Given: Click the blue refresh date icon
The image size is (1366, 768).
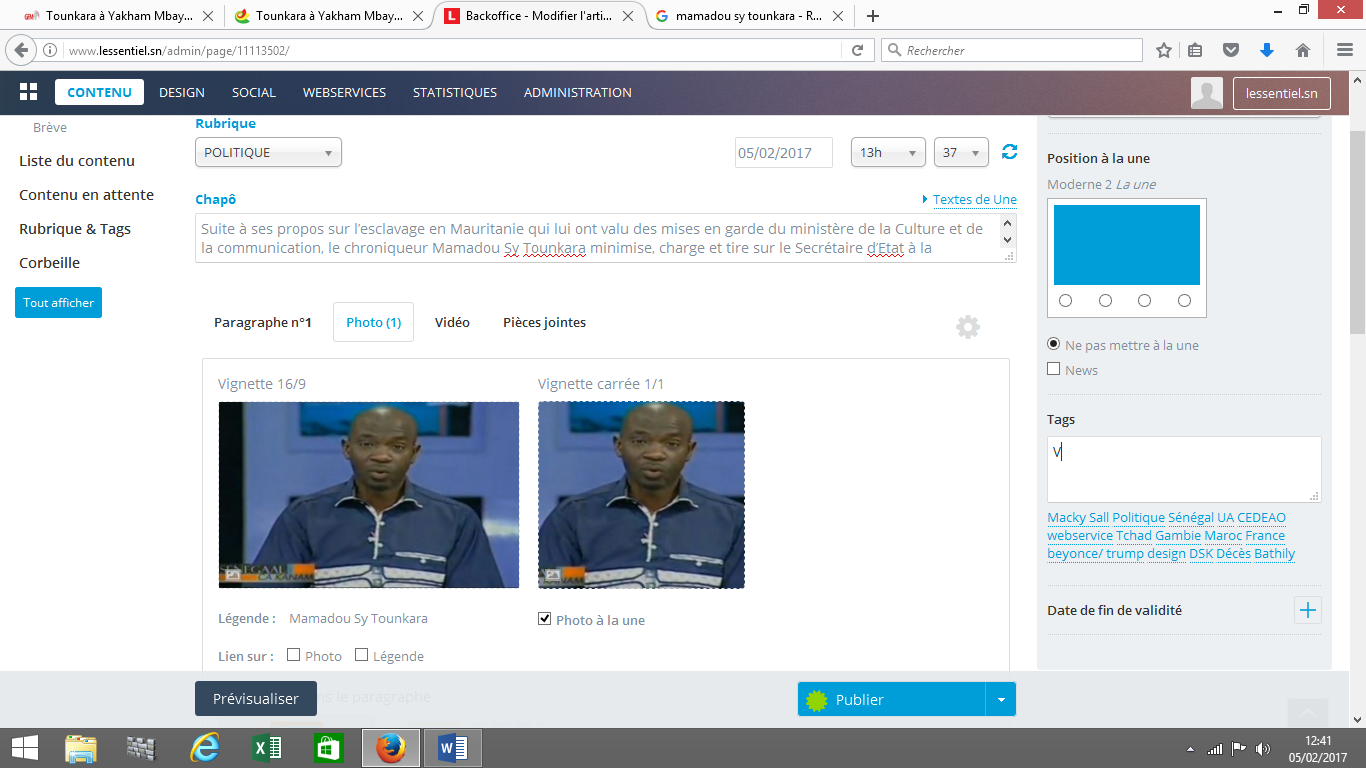Looking at the screenshot, I should [x=1009, y=152].
